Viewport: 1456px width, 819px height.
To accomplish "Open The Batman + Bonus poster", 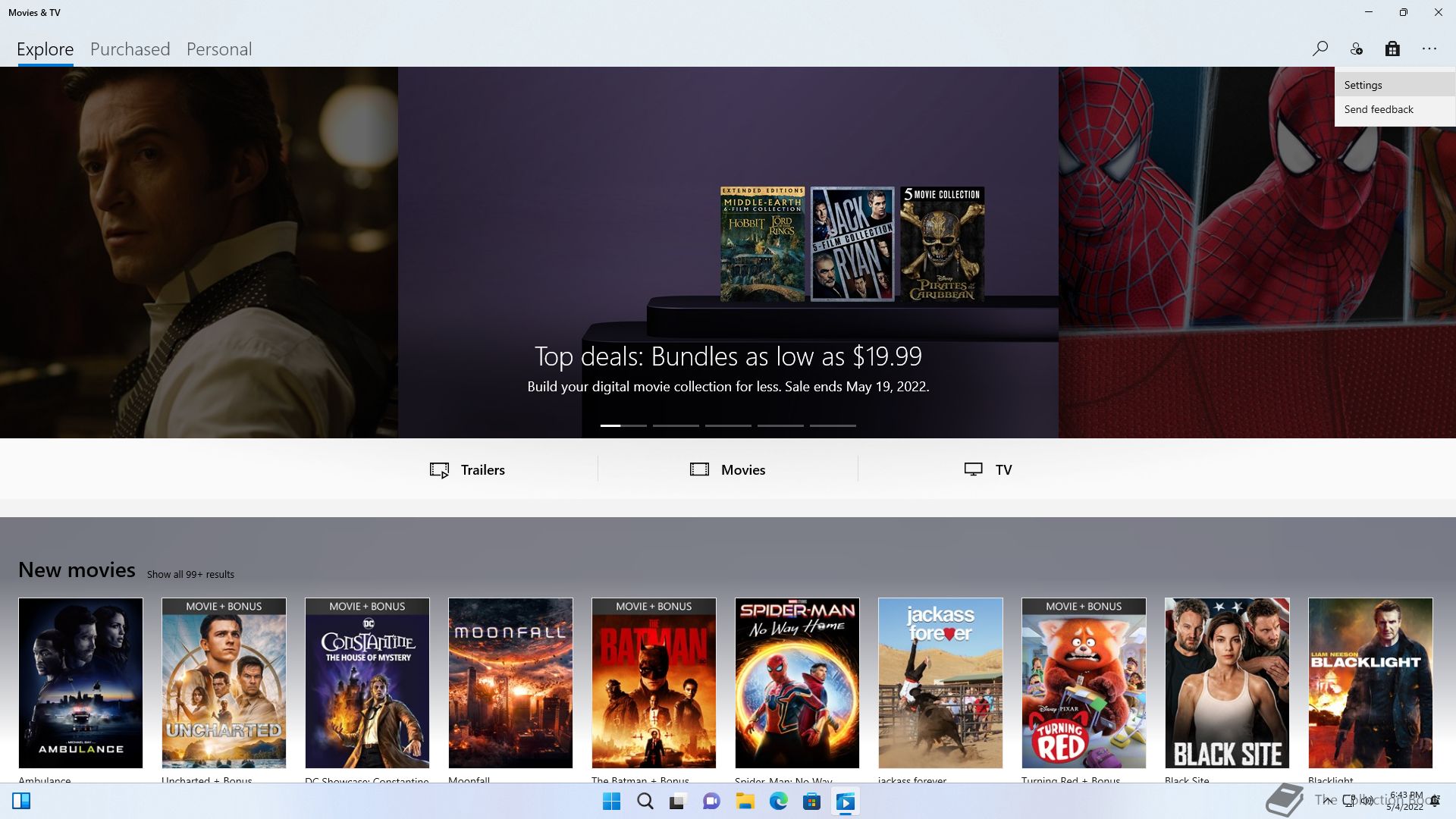I will pos(654,682).
